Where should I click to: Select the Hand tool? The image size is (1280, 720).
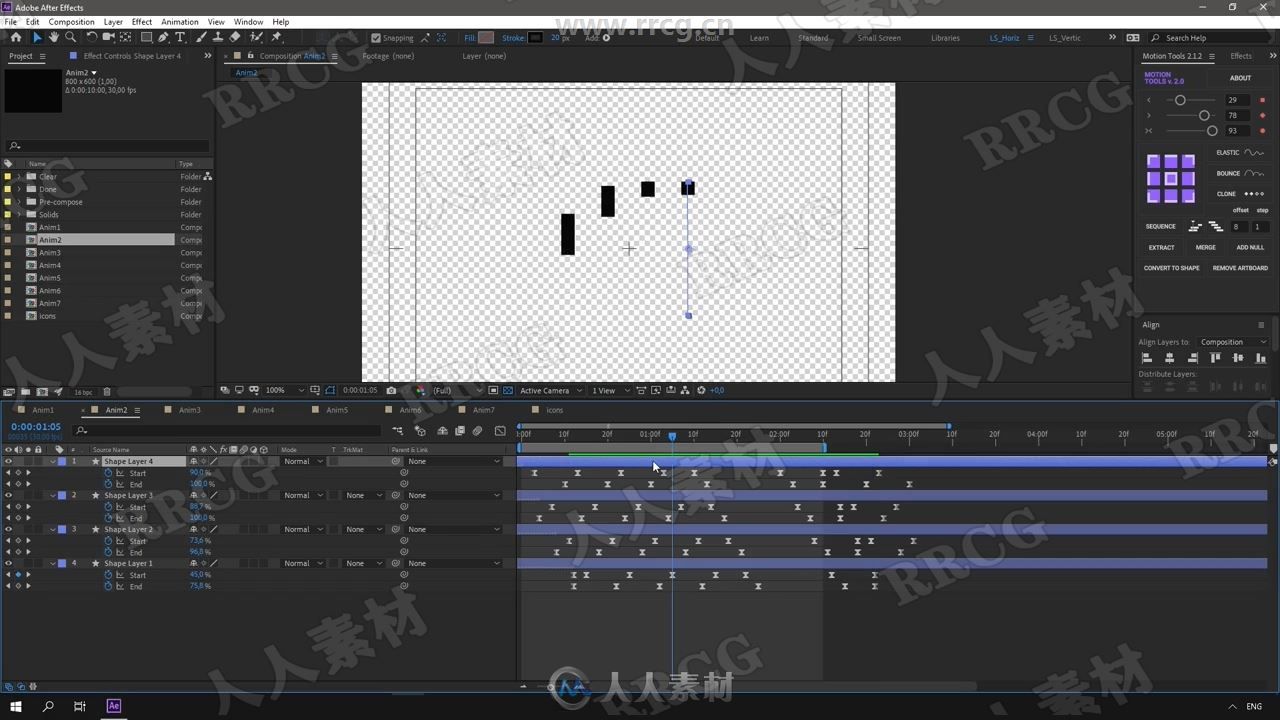click(x=54, y=37)
